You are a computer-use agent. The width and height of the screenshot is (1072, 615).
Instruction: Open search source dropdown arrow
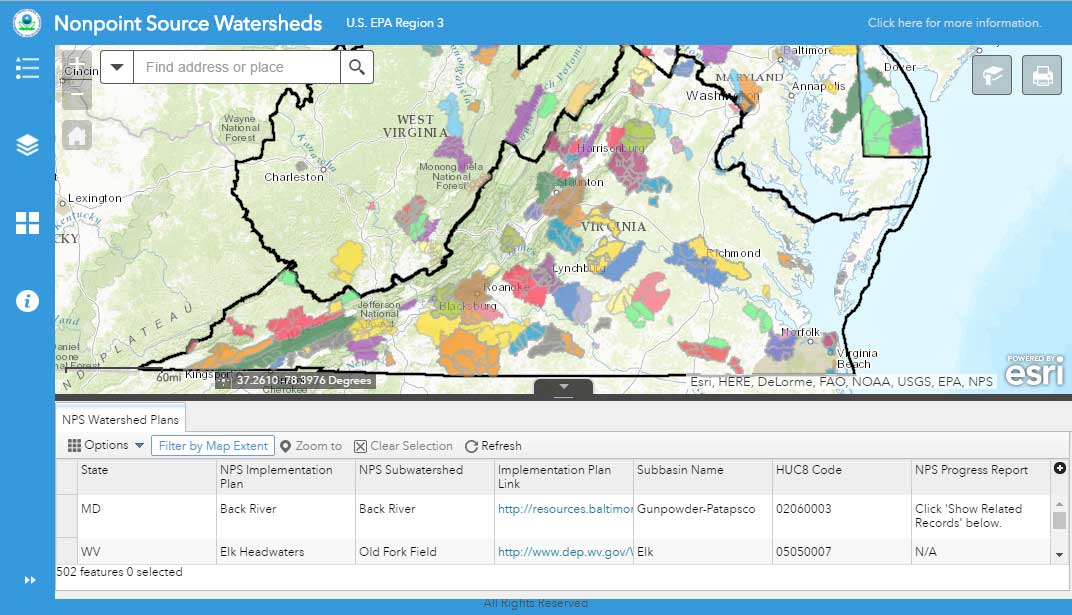coord(117,67)
